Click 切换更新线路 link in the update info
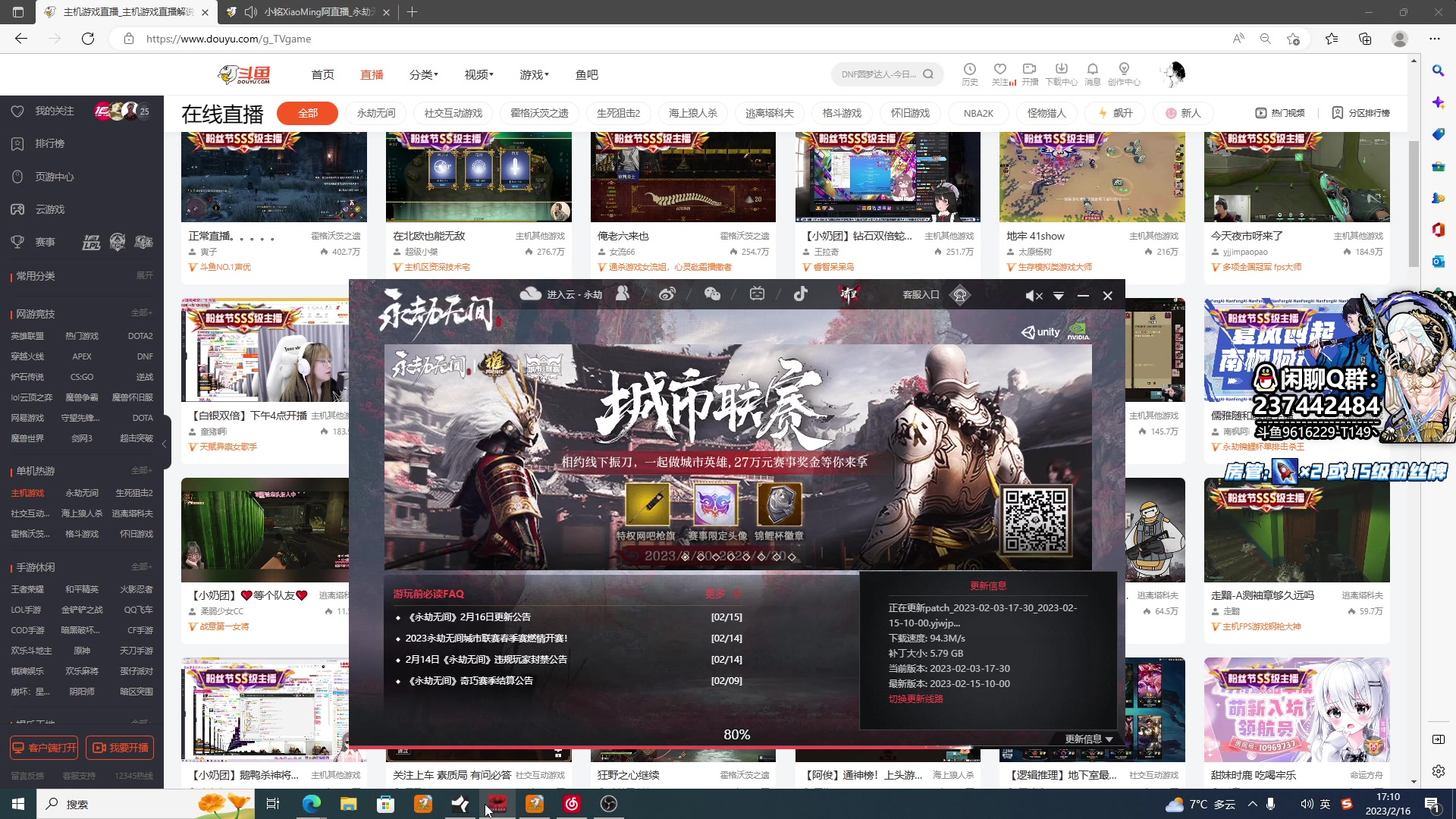The image size is (1456, 819). click(x=916, y=698)
